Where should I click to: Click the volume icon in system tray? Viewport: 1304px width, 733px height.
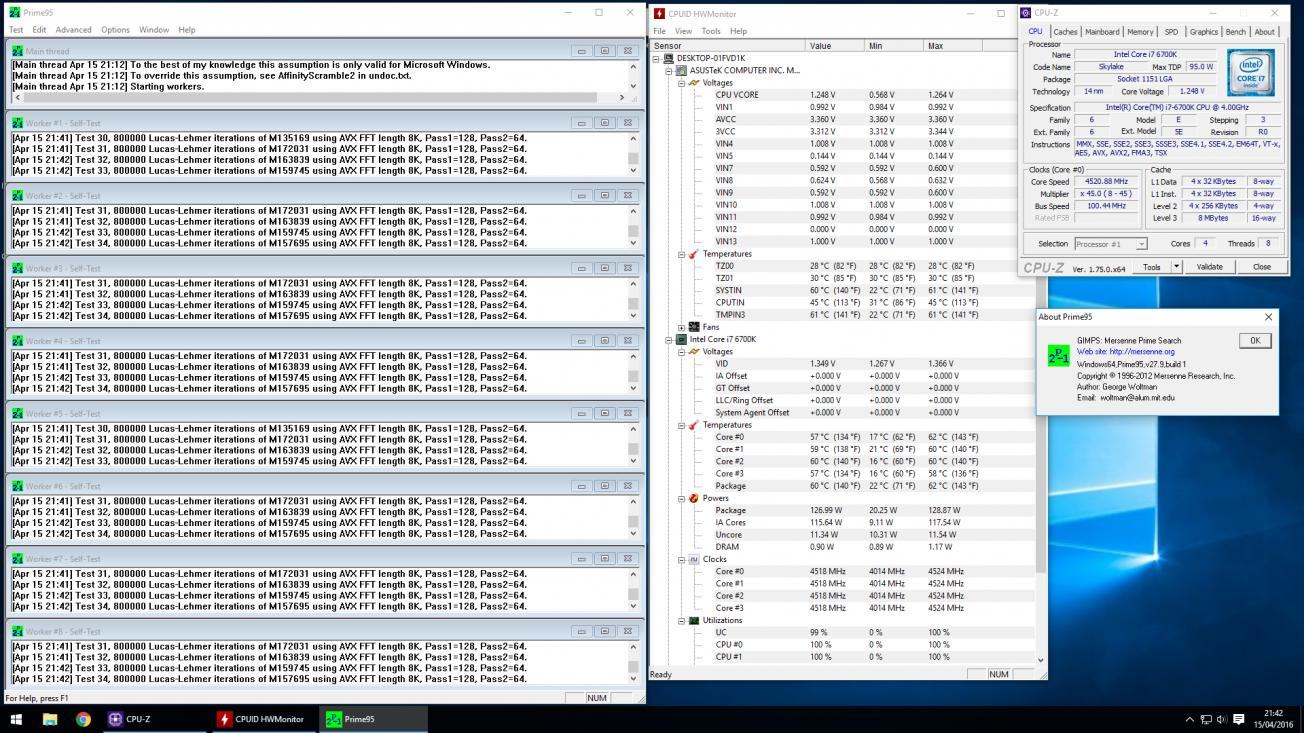(x=1221, y=719)
